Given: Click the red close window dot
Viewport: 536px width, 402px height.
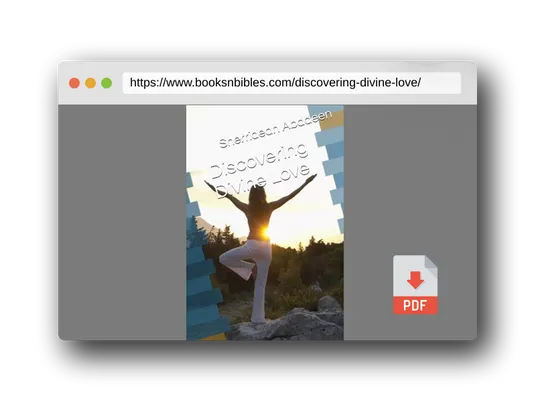Looking at the screenshot, I should (x=74, y=83).
